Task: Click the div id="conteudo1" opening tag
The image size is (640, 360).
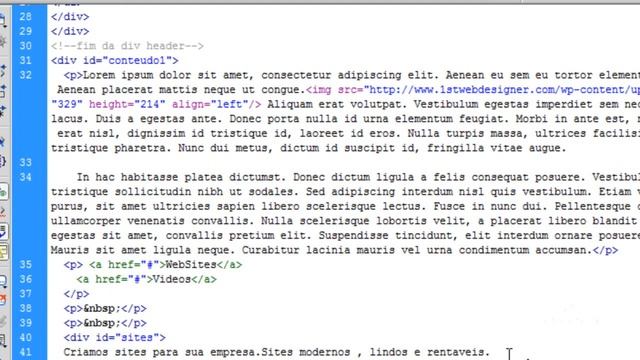Action: [115, 60]
